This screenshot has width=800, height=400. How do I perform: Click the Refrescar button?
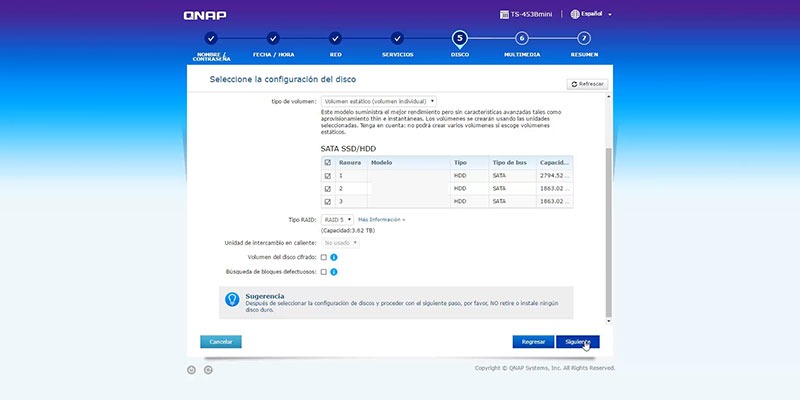pyautogui.click(x=587, y=84)
